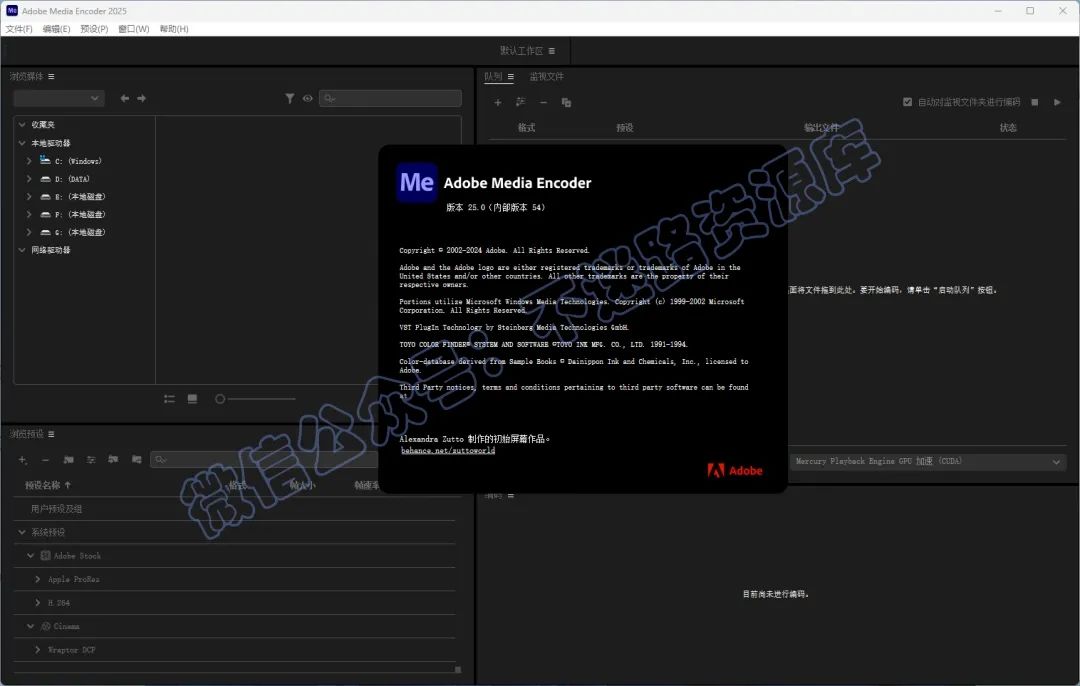
Task: Expand the C: (Windows) drive
Action: point(29,161)
